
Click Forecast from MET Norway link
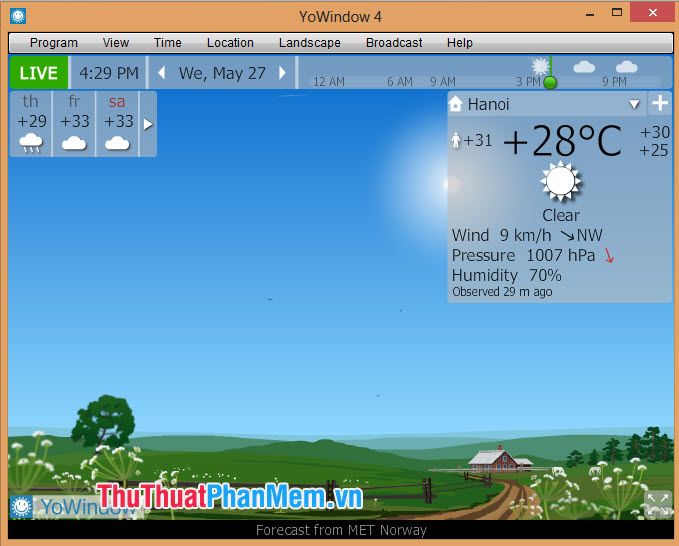(x=341, y=530)
